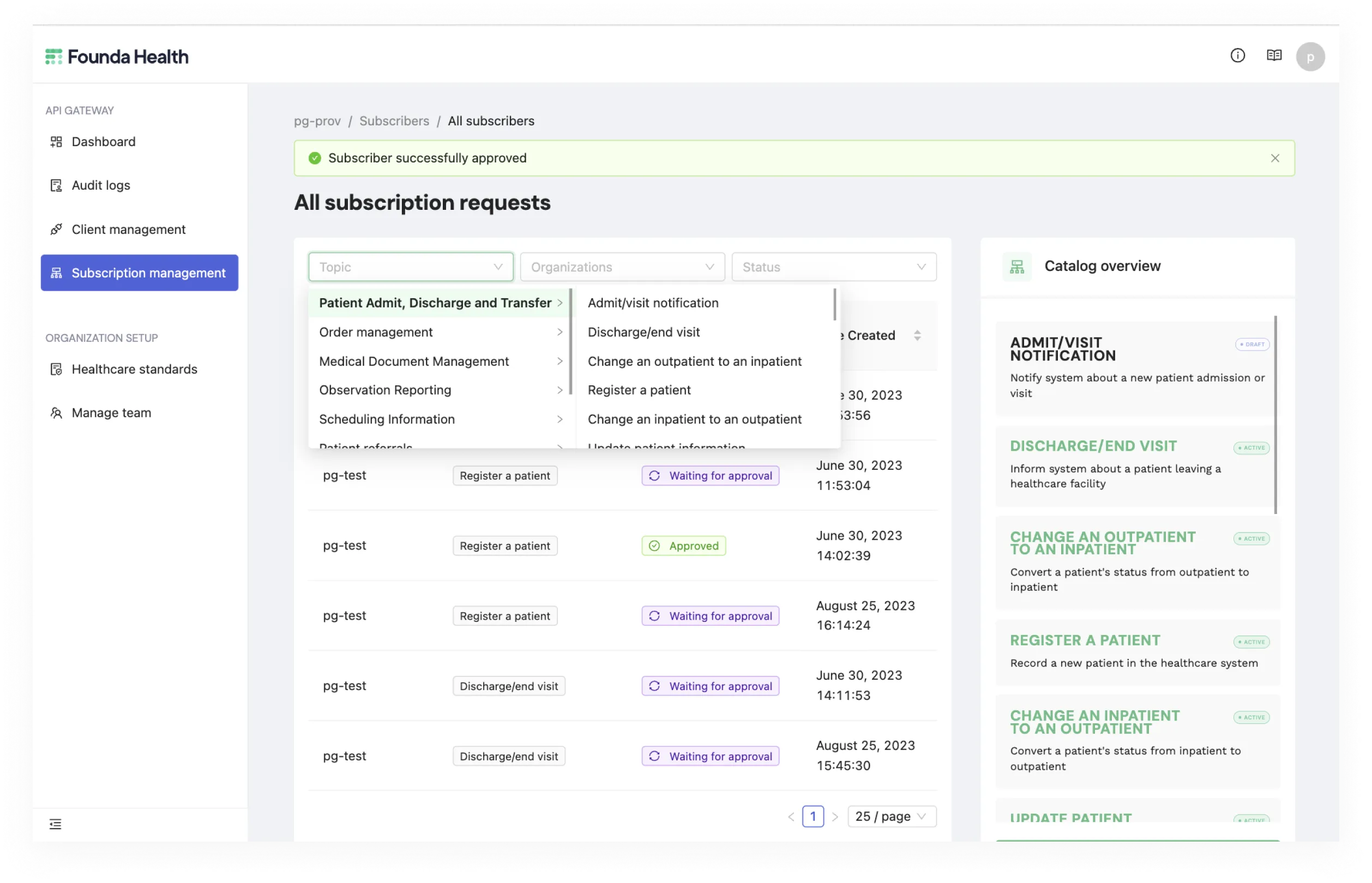The image size is (1372, 883).
Task: Expand Scheduling Information category
Action: tap(440, 419)
